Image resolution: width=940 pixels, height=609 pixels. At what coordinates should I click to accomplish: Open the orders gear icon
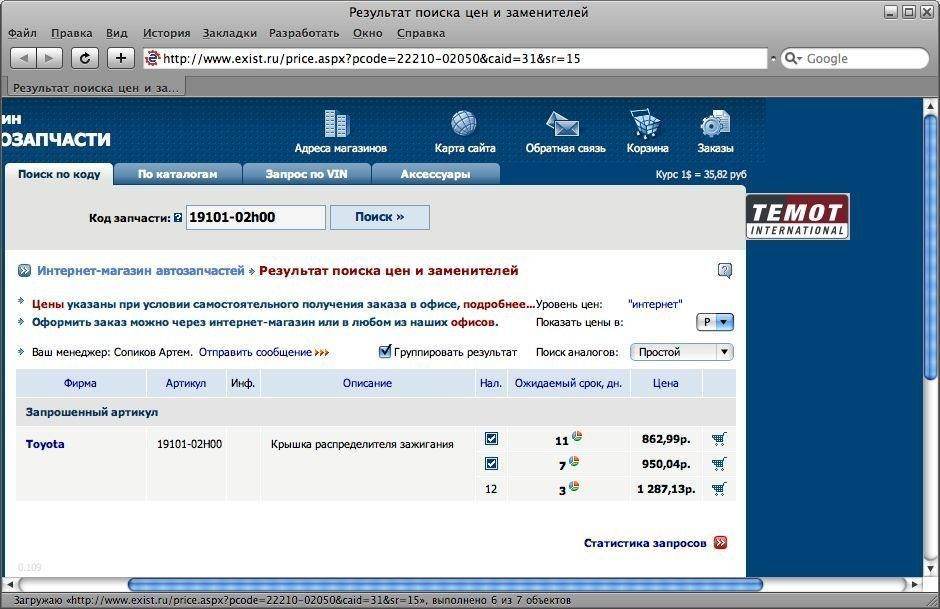click(715, 125)
